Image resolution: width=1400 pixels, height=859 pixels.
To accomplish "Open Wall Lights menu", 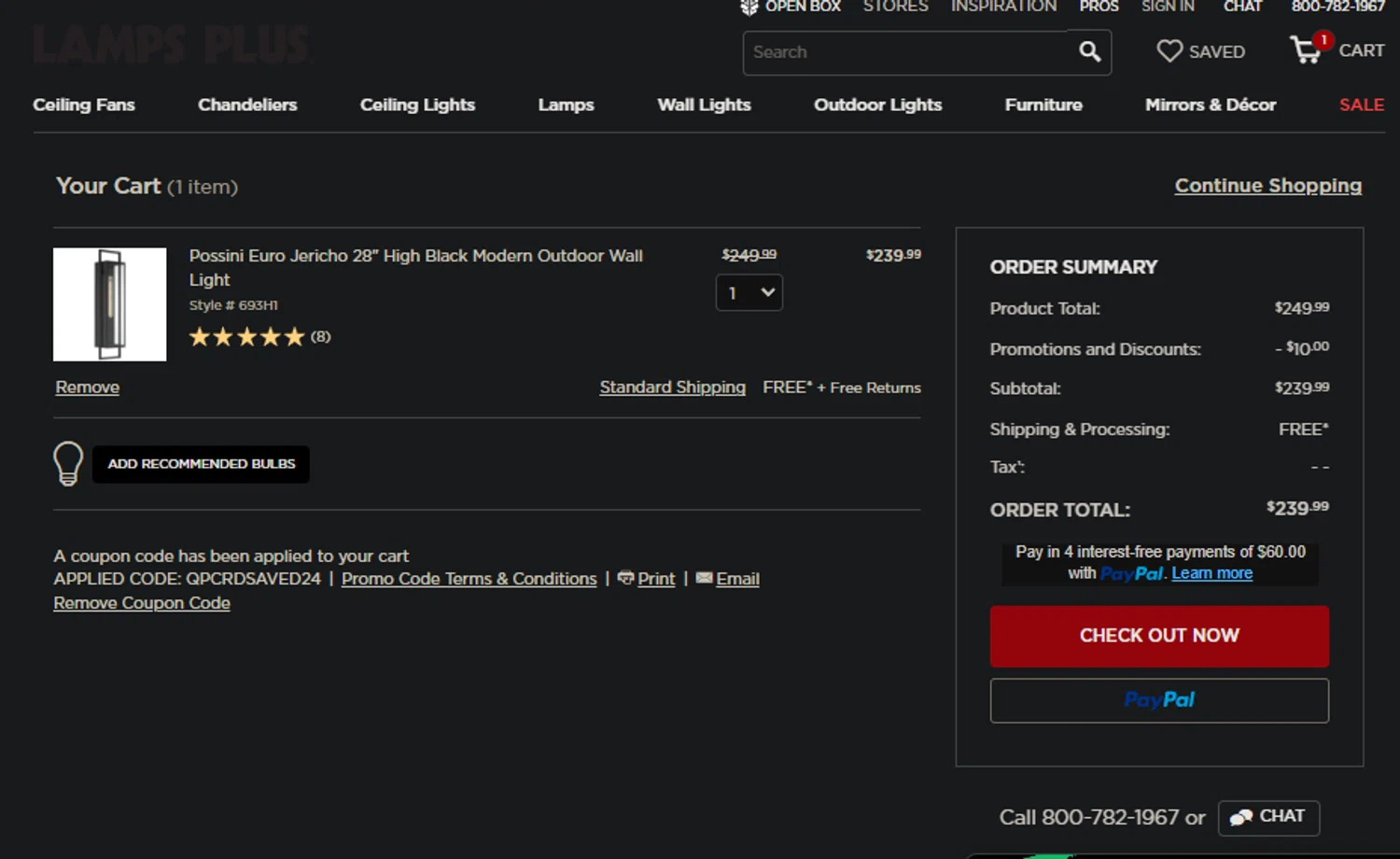I will (704, 105).
